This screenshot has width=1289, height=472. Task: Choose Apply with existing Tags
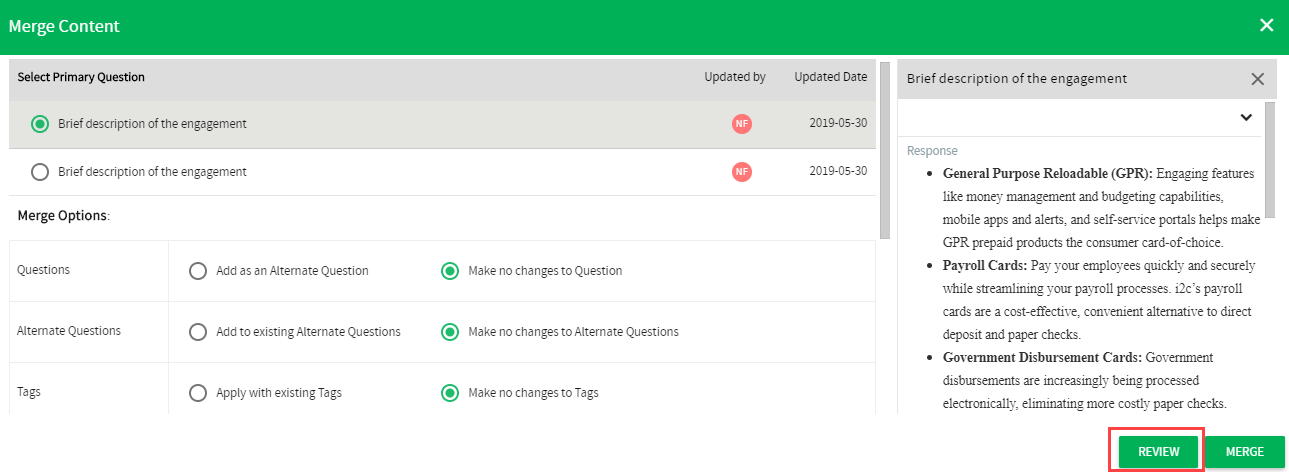click(198, 393)
